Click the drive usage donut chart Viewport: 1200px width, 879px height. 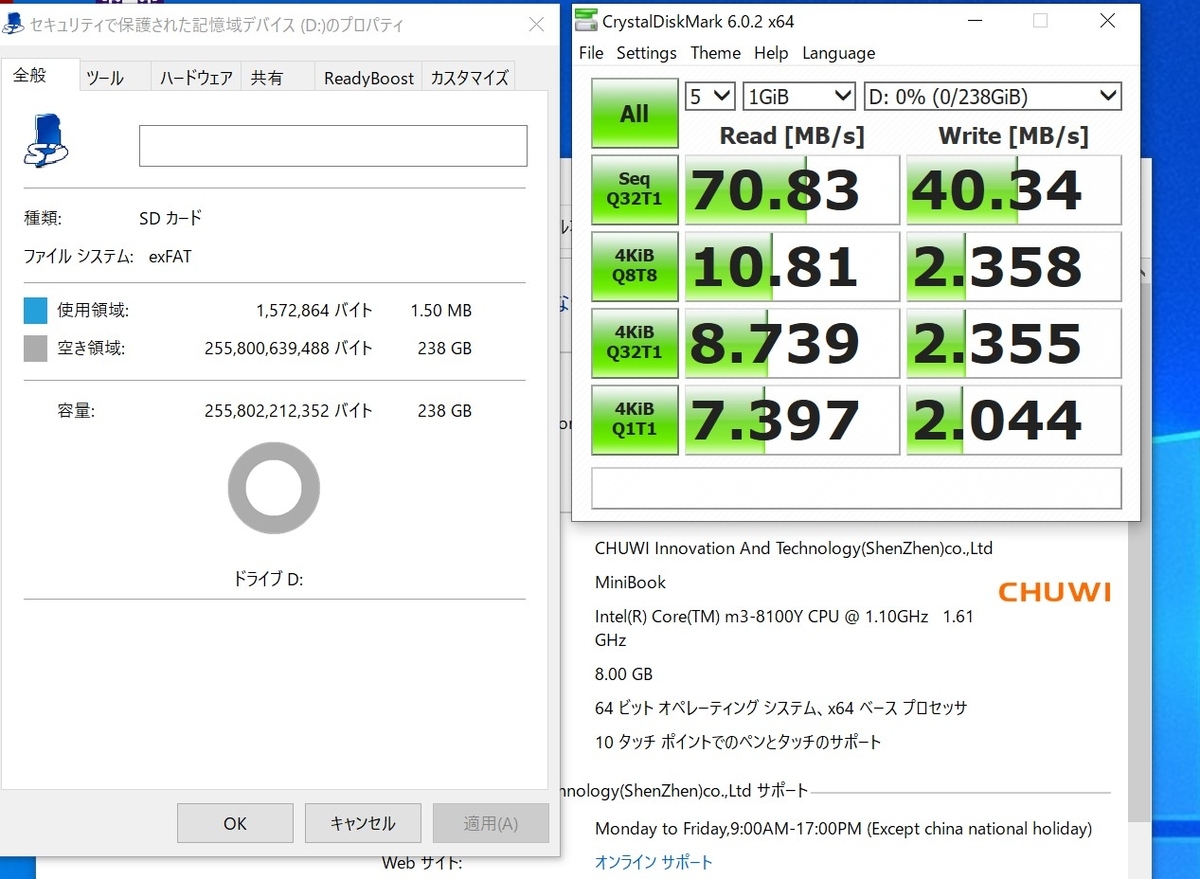(x=274, y=488)
